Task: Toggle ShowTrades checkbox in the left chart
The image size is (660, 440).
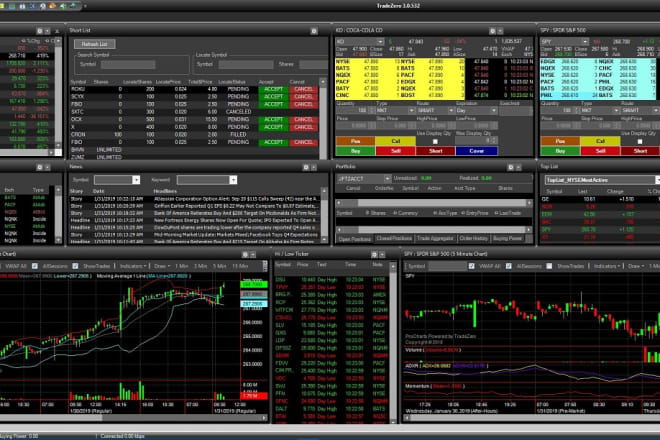Action: click(75, 266)
